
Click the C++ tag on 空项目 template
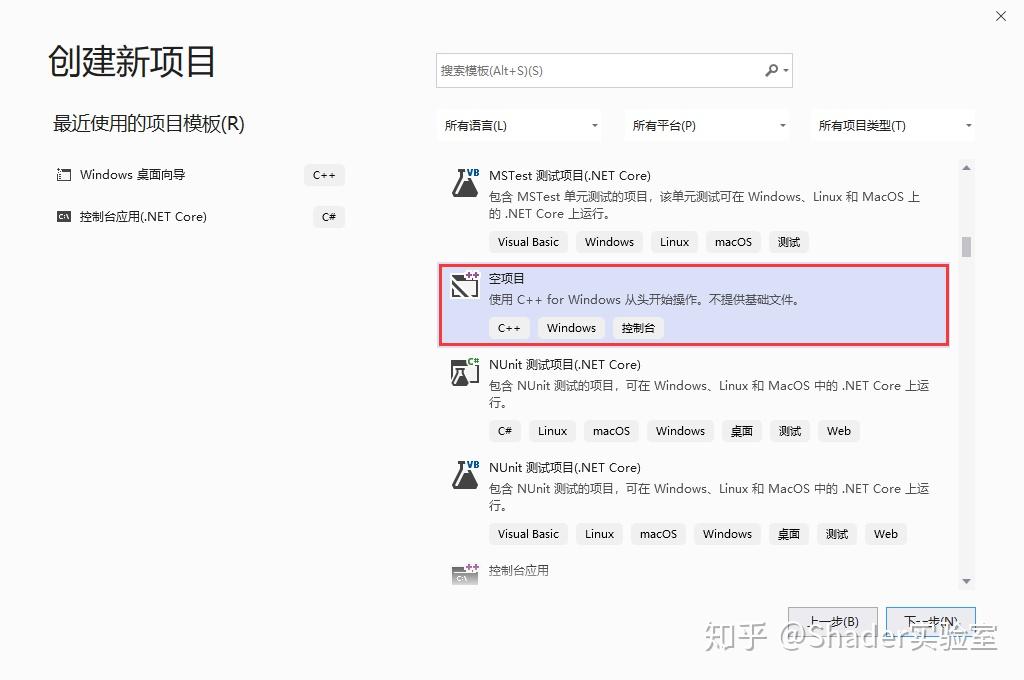tap(509, 327)
